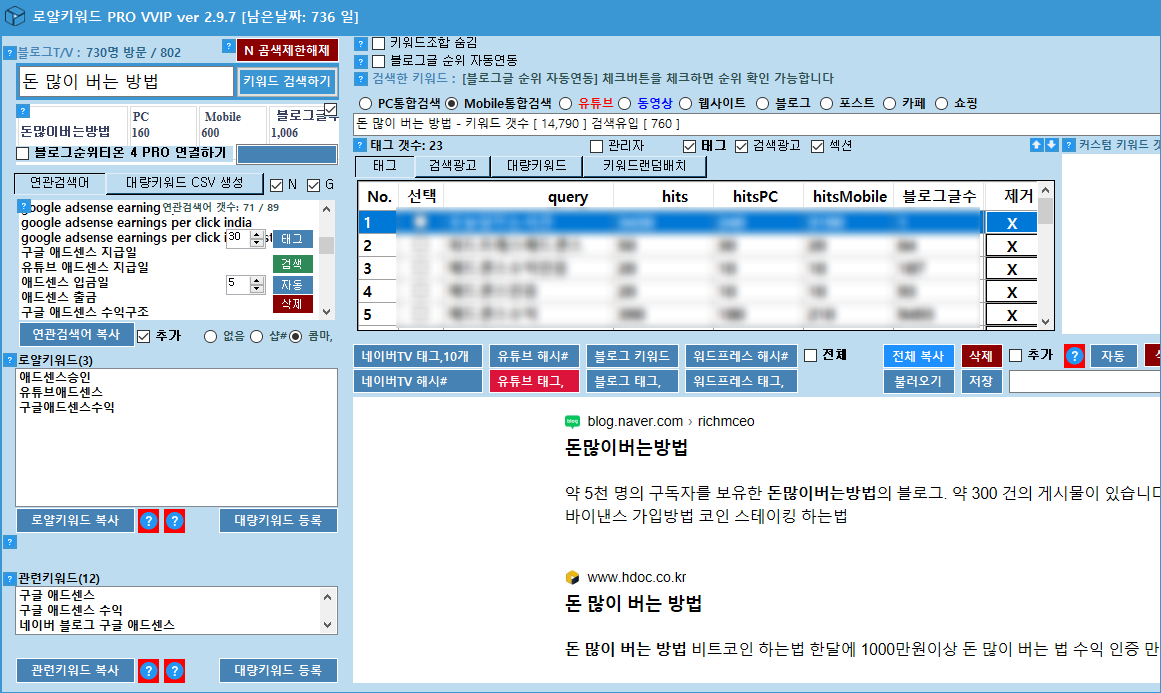The width and height of the screenshot is (1161, 693).
Task: Switch to 대량키워드 CSV 생성 tab
Action: point(184,183)
